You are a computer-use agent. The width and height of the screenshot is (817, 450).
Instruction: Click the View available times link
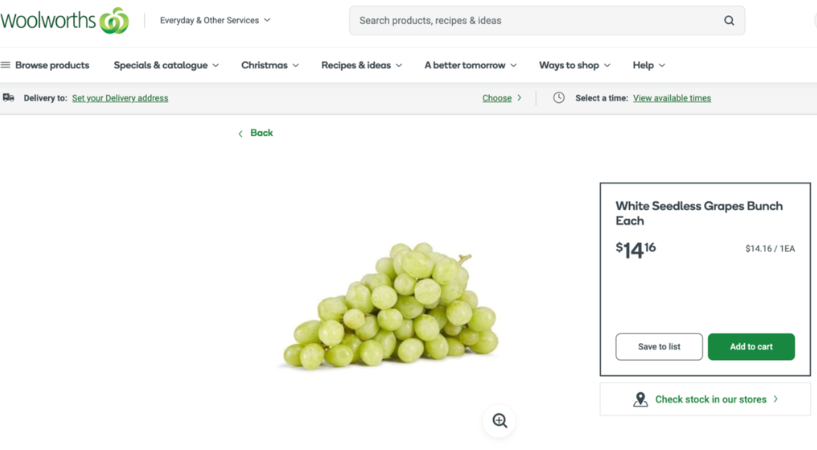[x=672, y=98]
